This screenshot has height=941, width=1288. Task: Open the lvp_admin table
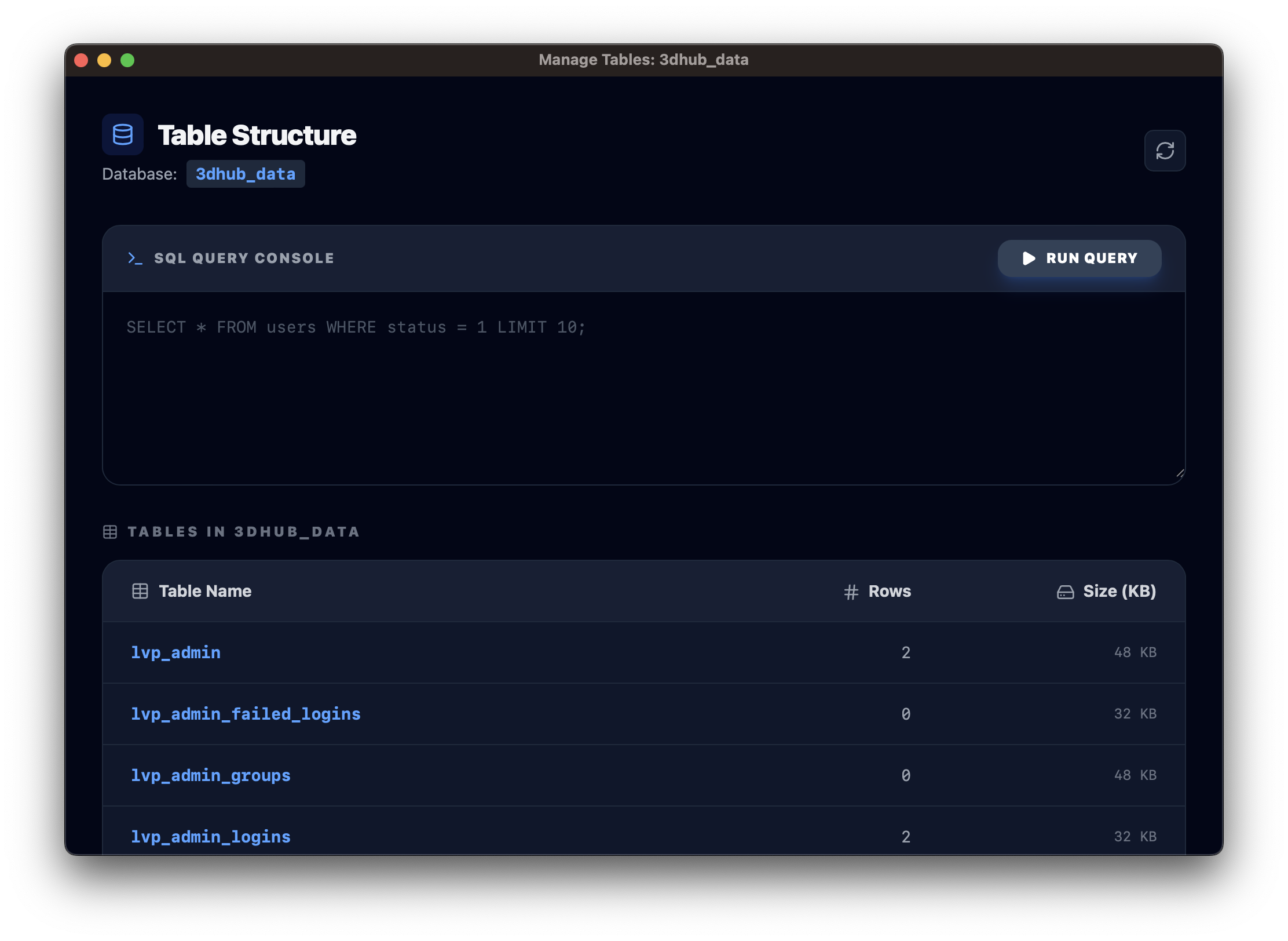coord(175,652)
